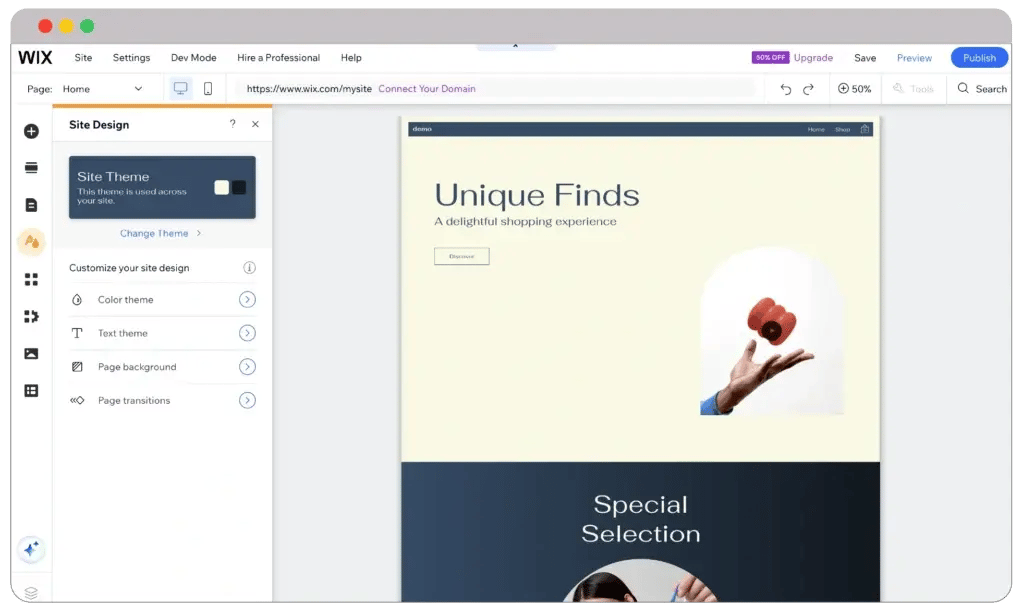The image size is (1024, 615).
Task: Open the Media image icon in sidebar
Action: [x=31, y=353]
